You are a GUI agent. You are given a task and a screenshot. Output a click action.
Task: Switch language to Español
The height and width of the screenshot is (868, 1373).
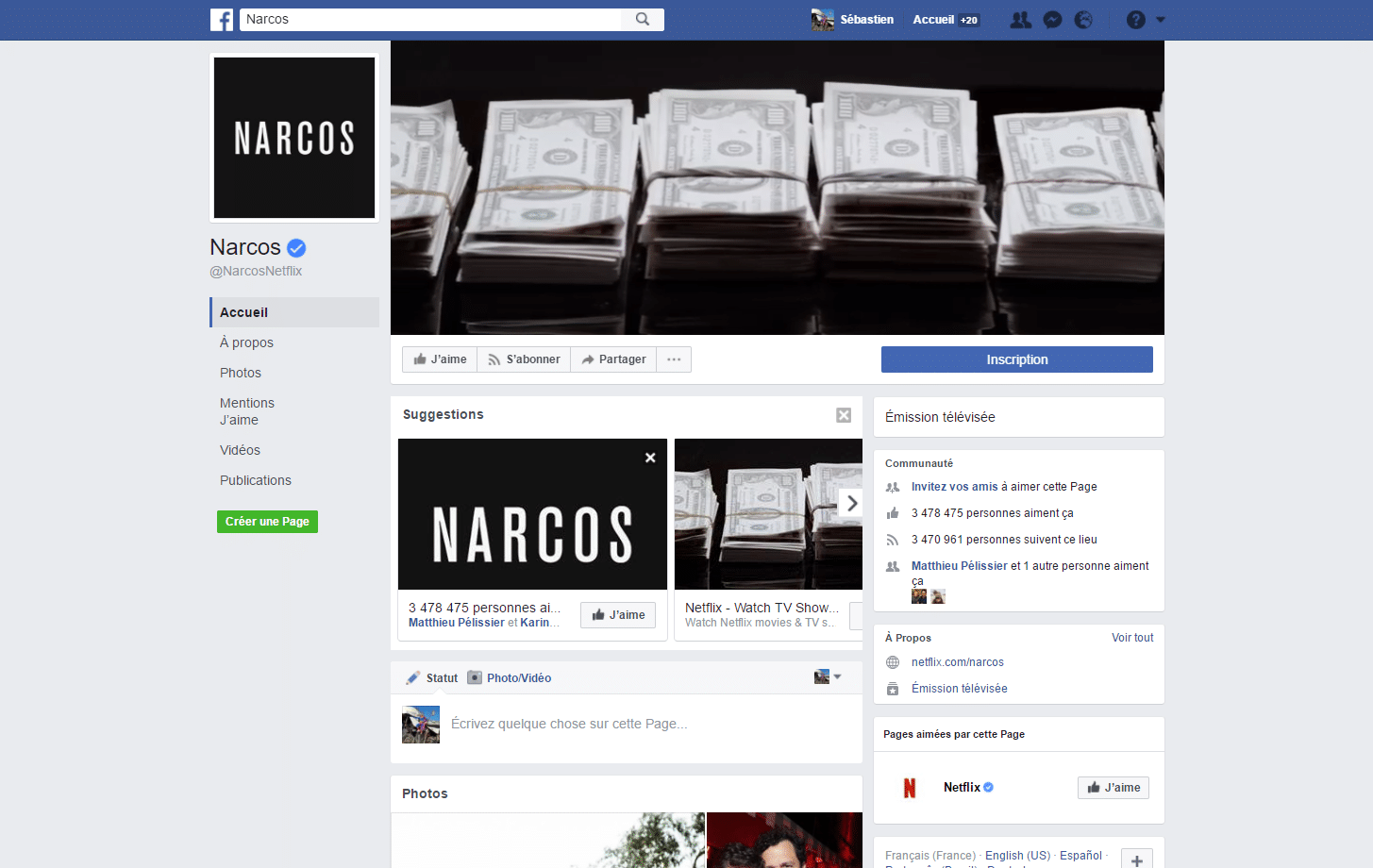click(x=1080, y=856)
